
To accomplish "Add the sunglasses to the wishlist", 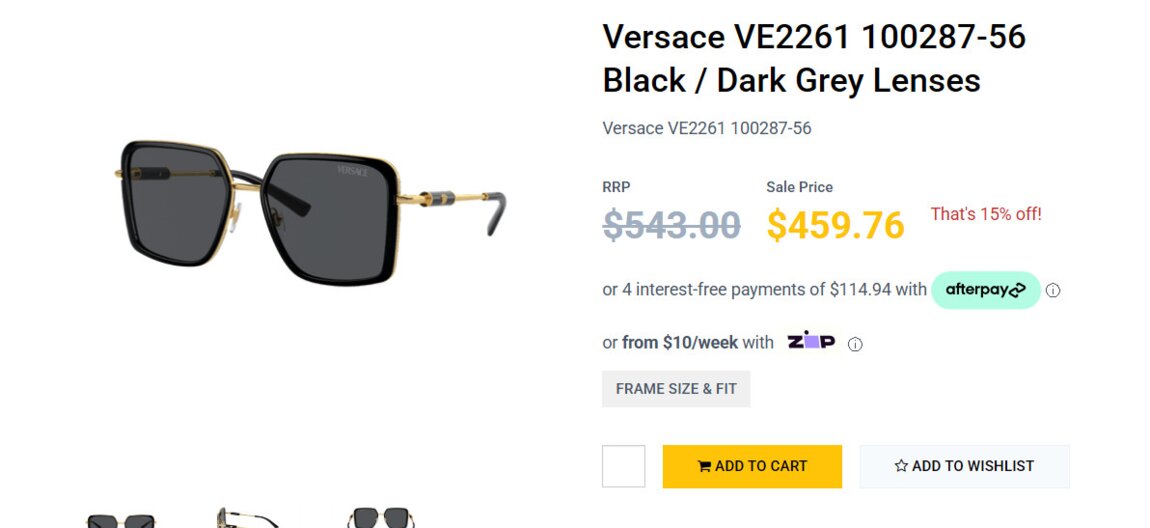I will point(964,466).
